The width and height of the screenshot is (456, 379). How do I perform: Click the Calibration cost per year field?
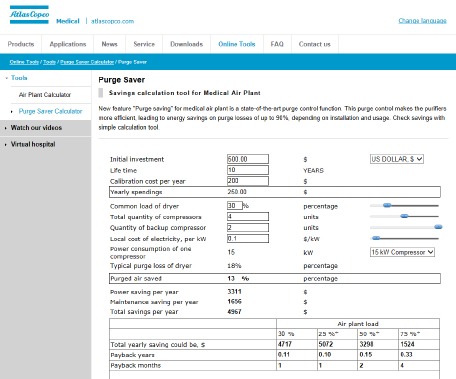pos(248,181)
